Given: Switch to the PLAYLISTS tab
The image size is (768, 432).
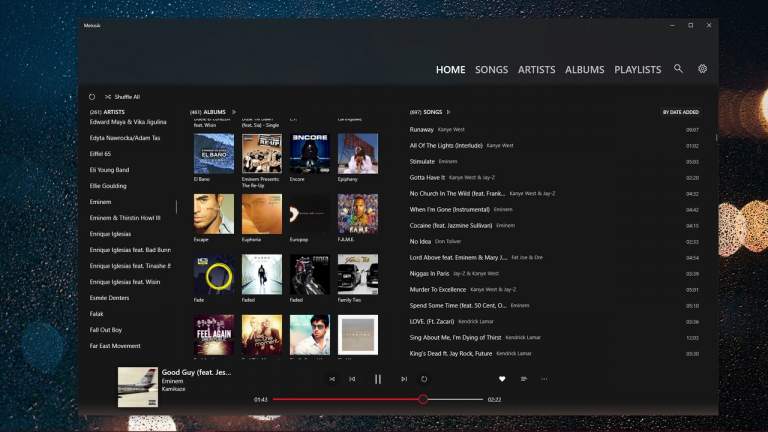Looking at the screenshot, I should tap(637, 70).
